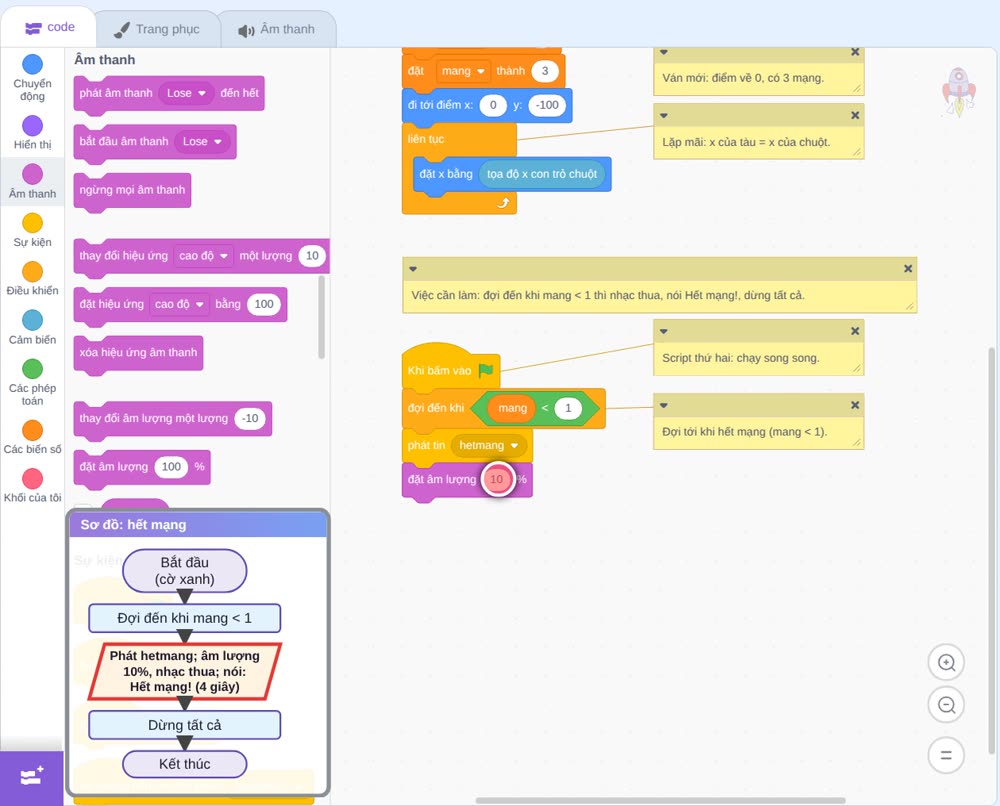Zoom in on the workspace
The height and width of the screenshot is (806, 1000).
tap(946, 663)
